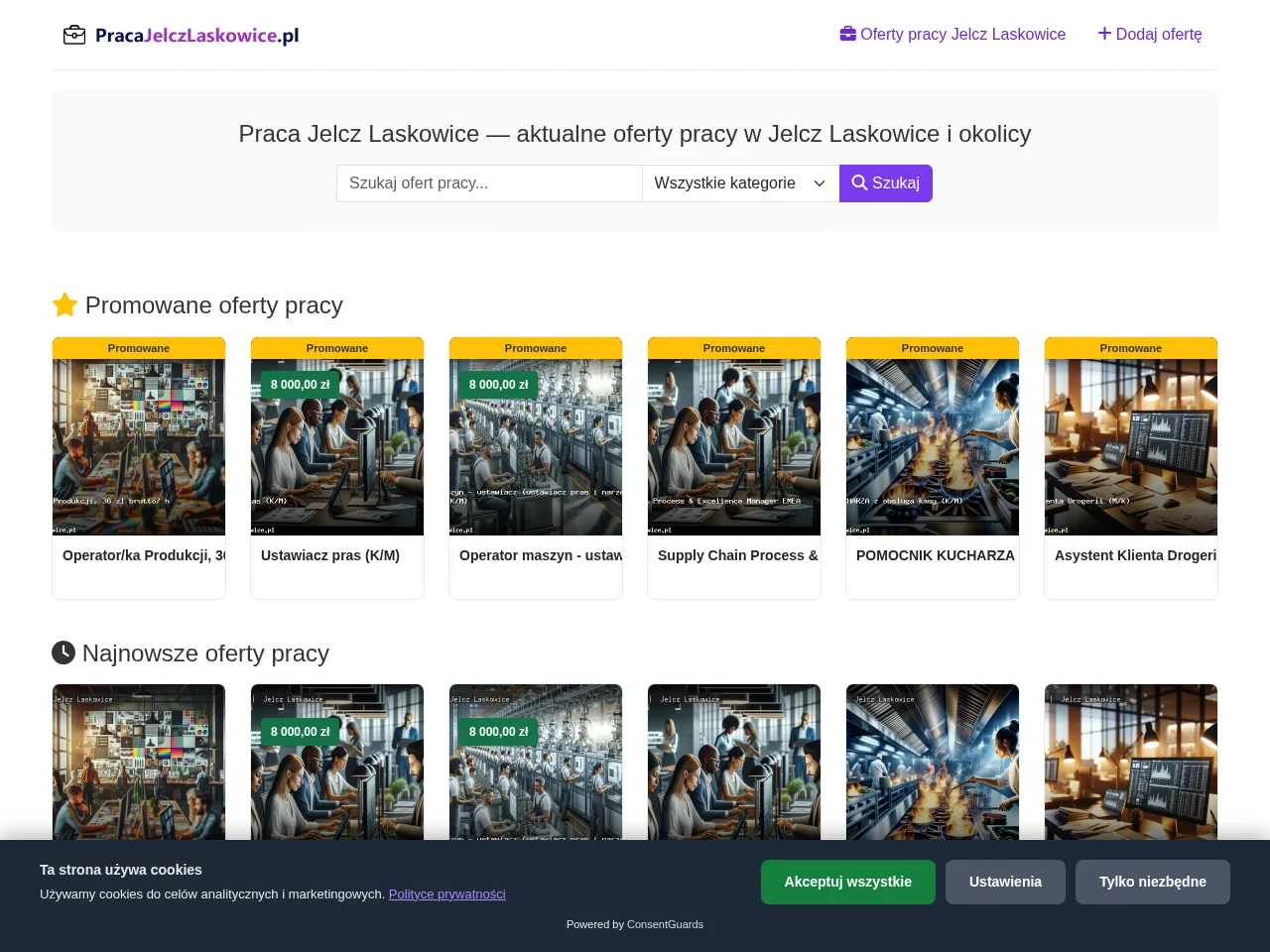This screenshot has height=952, width=1270.
Task: Open promoted Operator/ka Produkcji thumbnail
Action: [139, 447]
